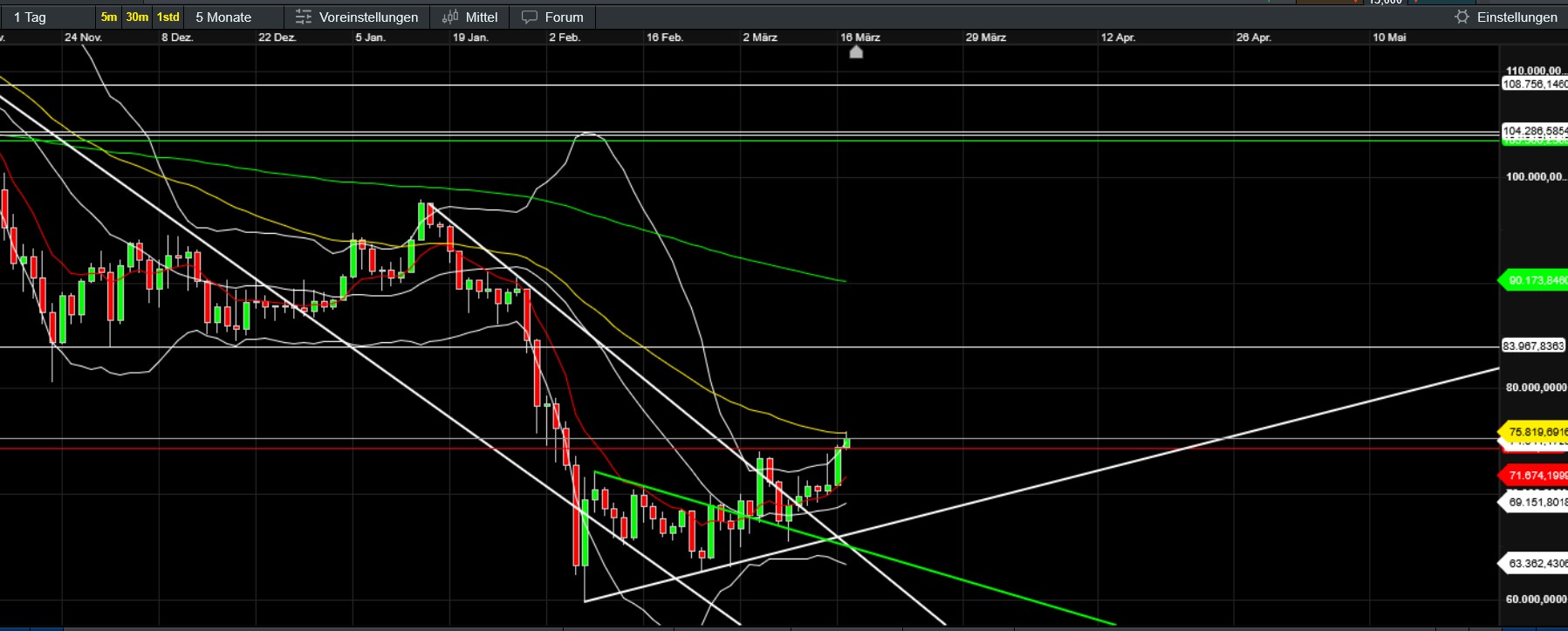The image size is (1568, 631).
Task: Open the 5 Monate range dropdown
Action: coord(234,17)
